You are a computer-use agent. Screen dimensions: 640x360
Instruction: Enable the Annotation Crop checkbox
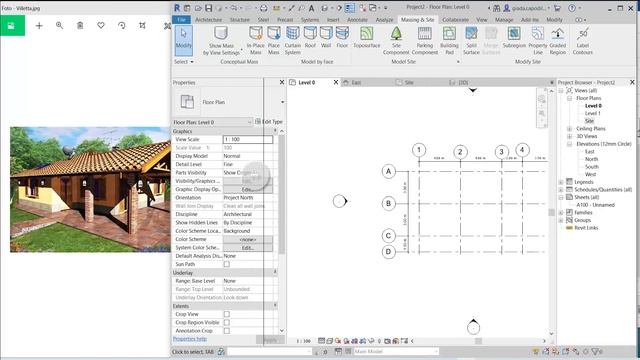click(x=227, y=331)
